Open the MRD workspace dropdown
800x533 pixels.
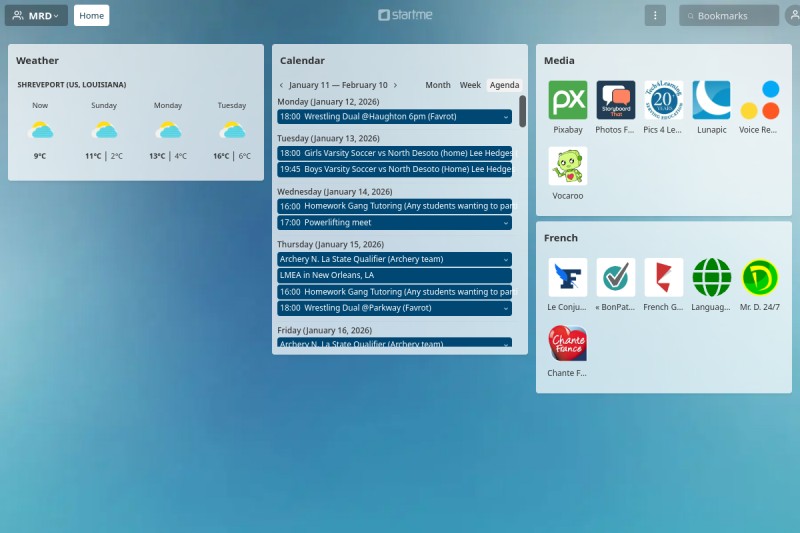[36, 16]
